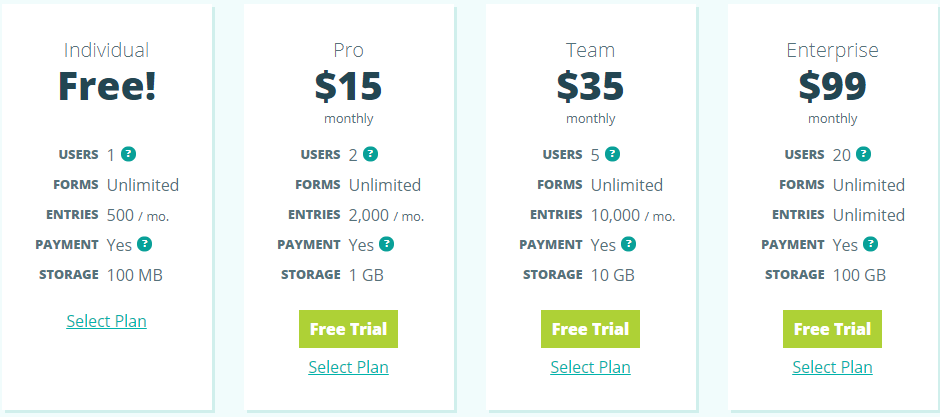940x417 pixels.
Task: Click the question mark next to Team users
Action: click(x=613, y=154)
